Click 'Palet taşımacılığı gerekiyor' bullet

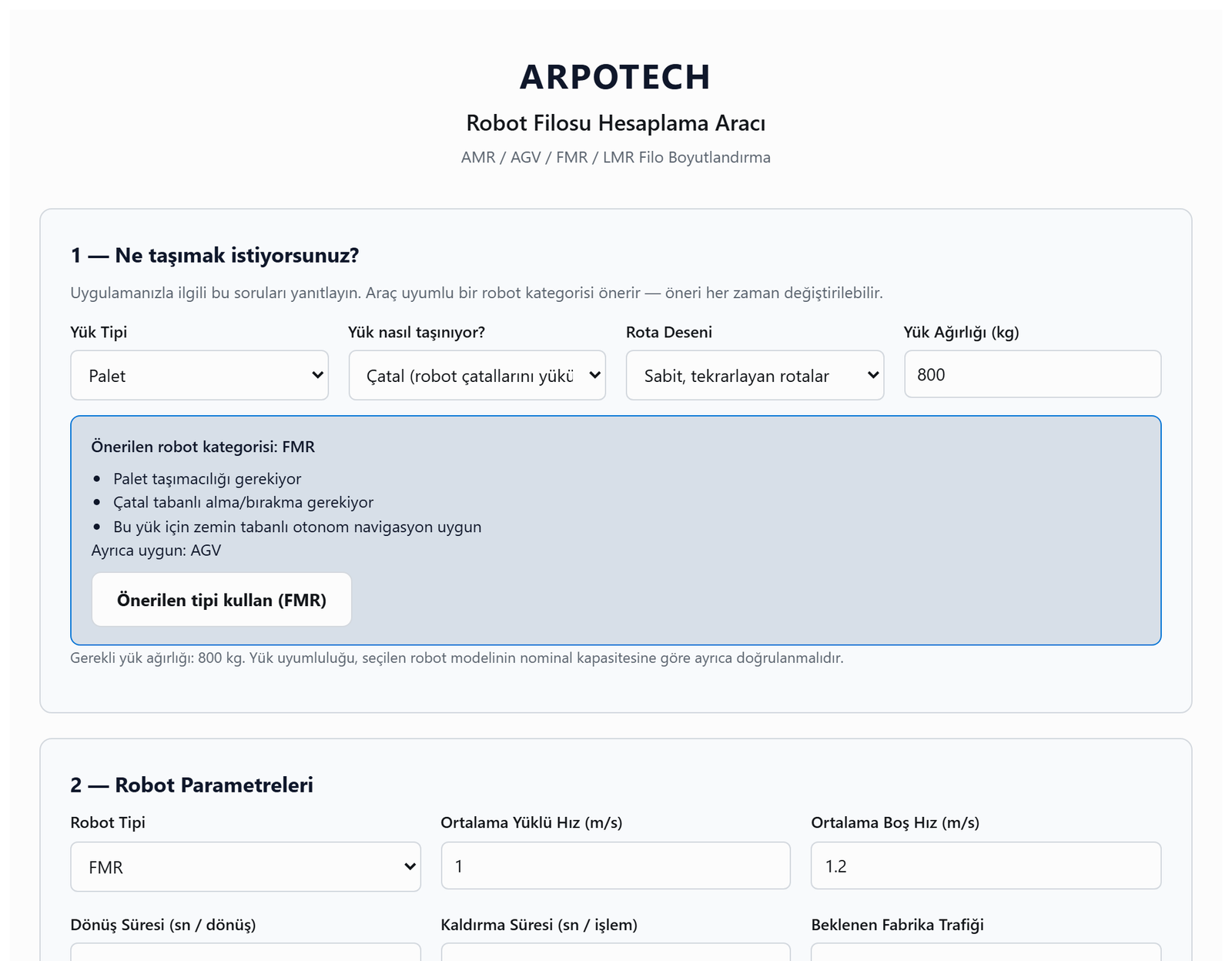(x=207, y=479)
